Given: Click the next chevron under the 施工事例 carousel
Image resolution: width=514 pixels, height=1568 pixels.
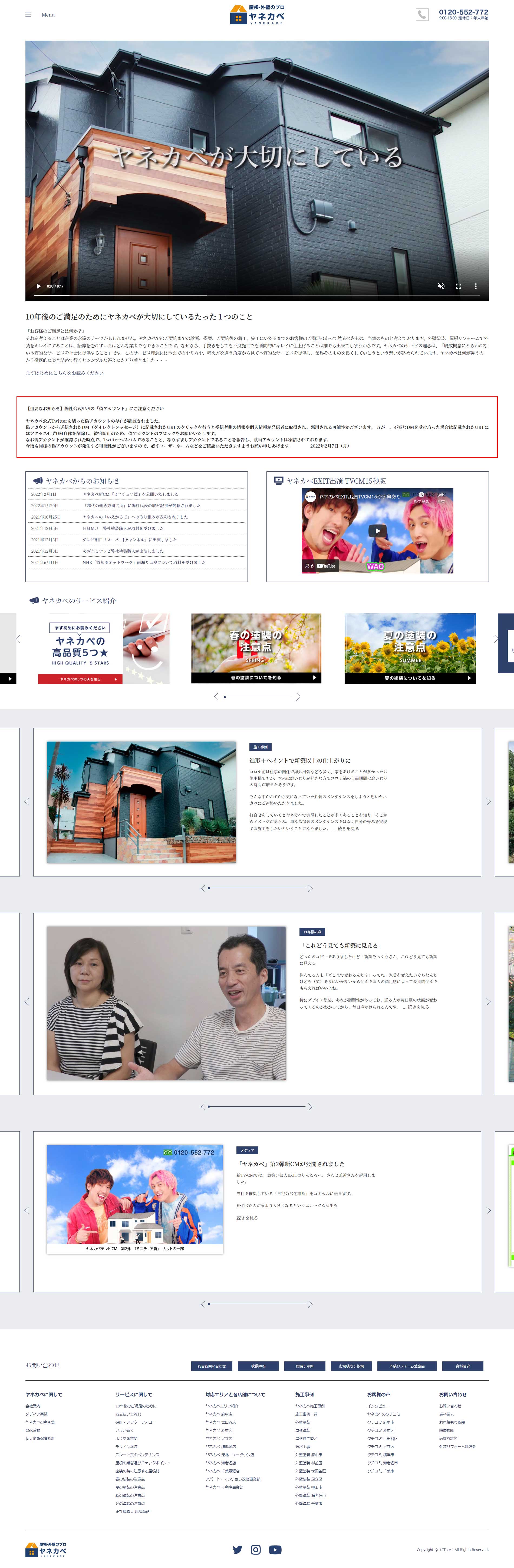Looking at the screenshot, I should [310, 888].
